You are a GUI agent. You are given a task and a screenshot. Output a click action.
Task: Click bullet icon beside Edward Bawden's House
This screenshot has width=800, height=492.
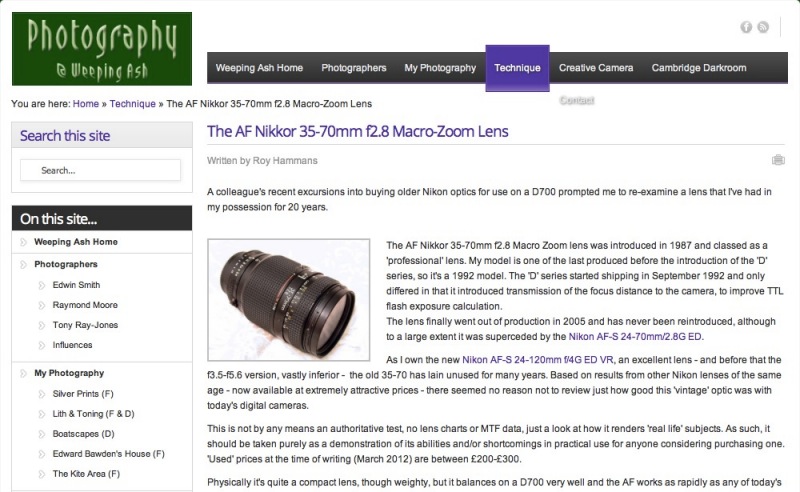click(x=42, y=454)
